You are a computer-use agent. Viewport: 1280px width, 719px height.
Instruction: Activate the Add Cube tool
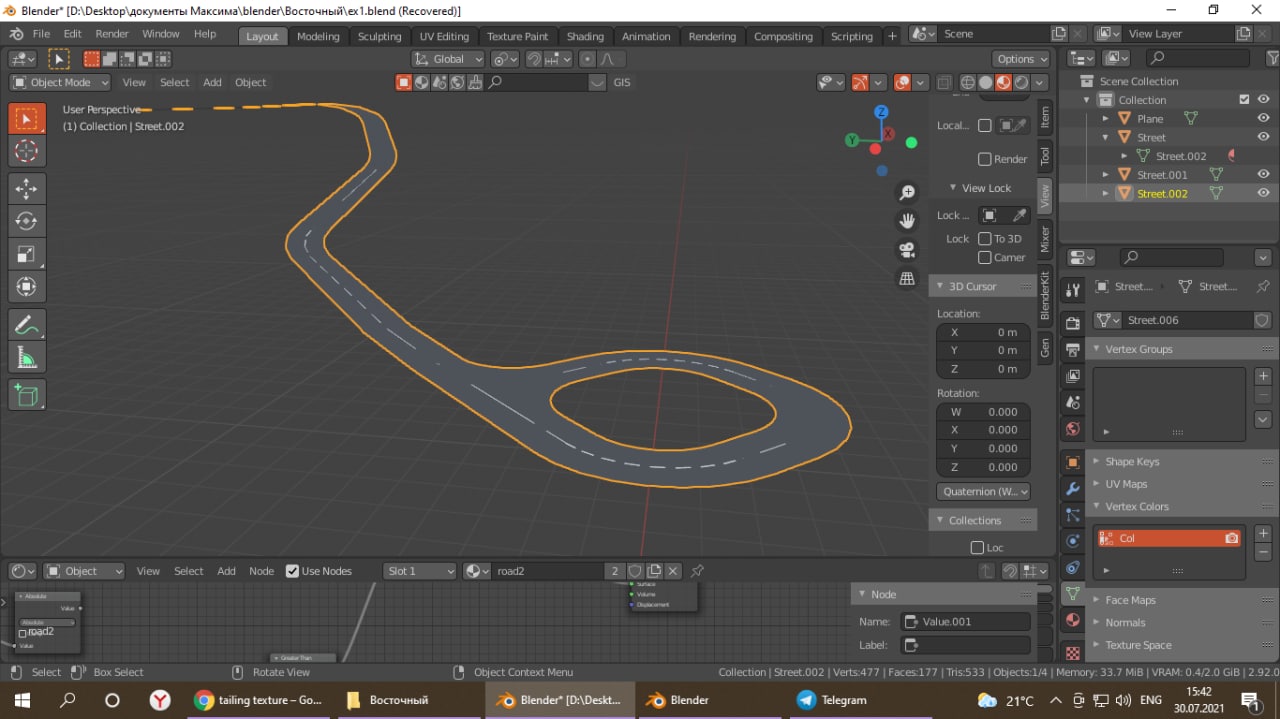coord(27,395)
